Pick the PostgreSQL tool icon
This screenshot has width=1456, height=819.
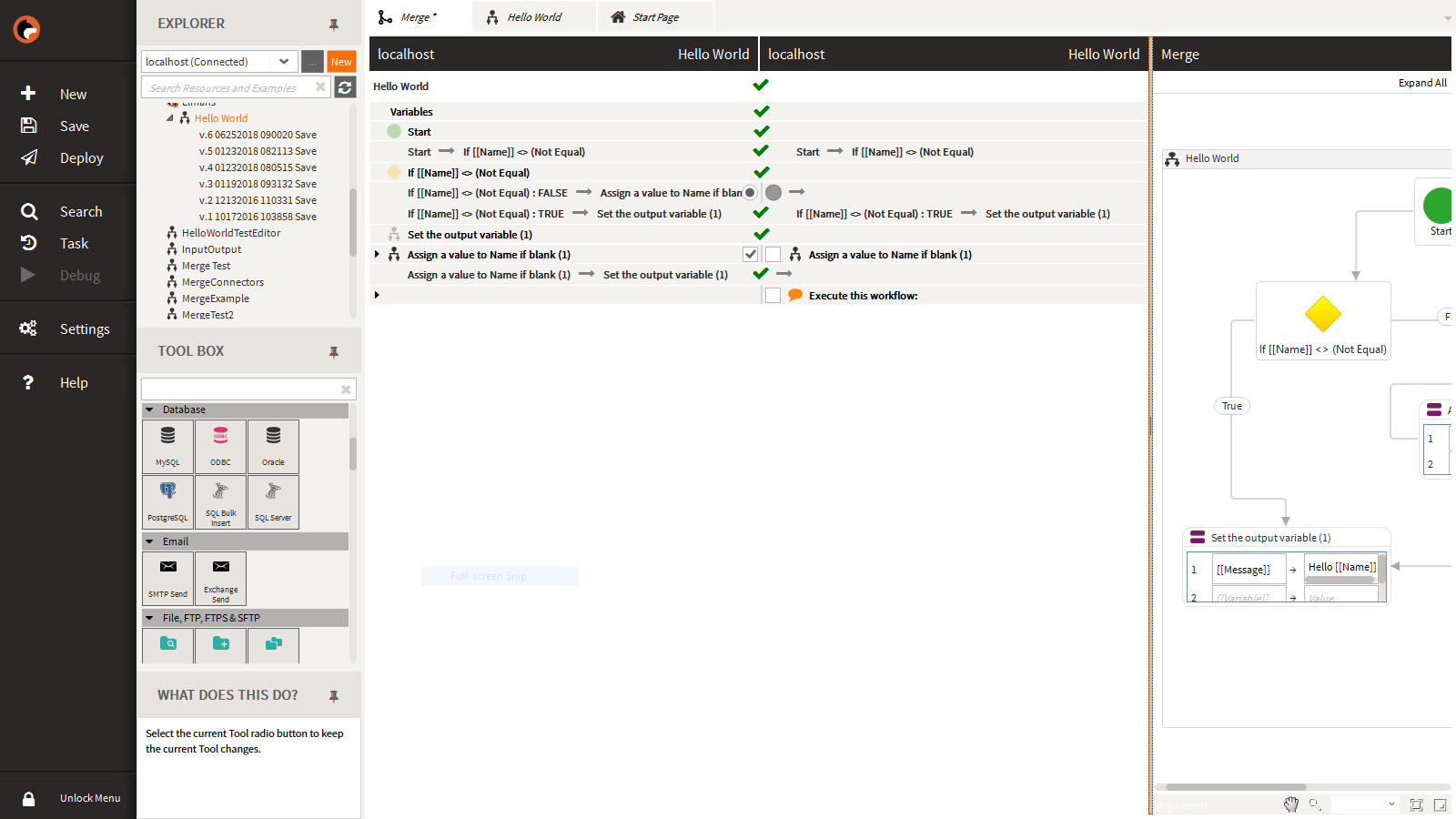[168, 500]
